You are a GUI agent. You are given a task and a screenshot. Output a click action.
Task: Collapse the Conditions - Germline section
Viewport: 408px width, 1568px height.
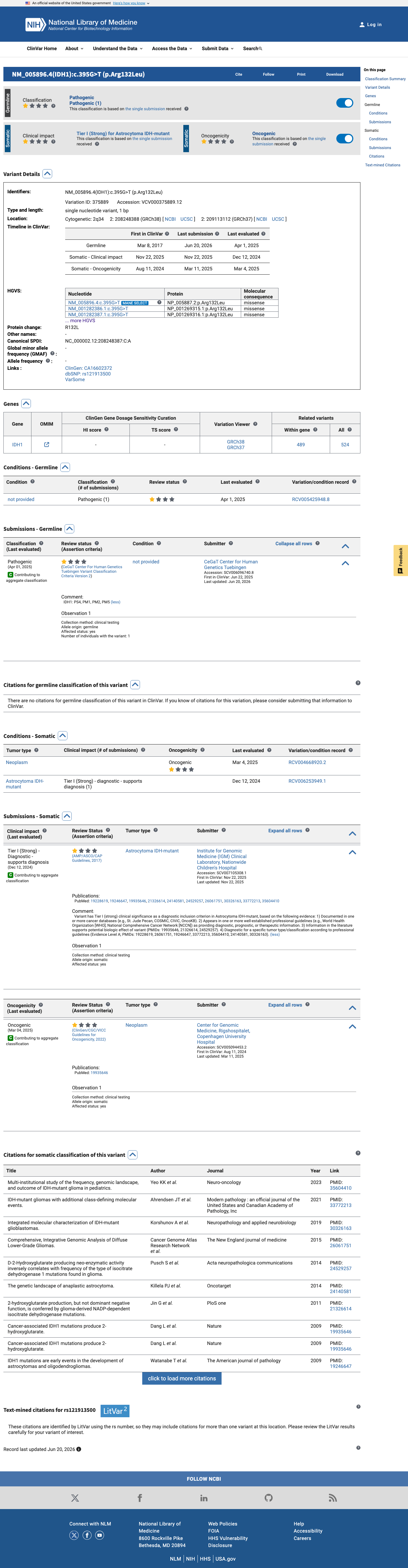tap(65, 468)
